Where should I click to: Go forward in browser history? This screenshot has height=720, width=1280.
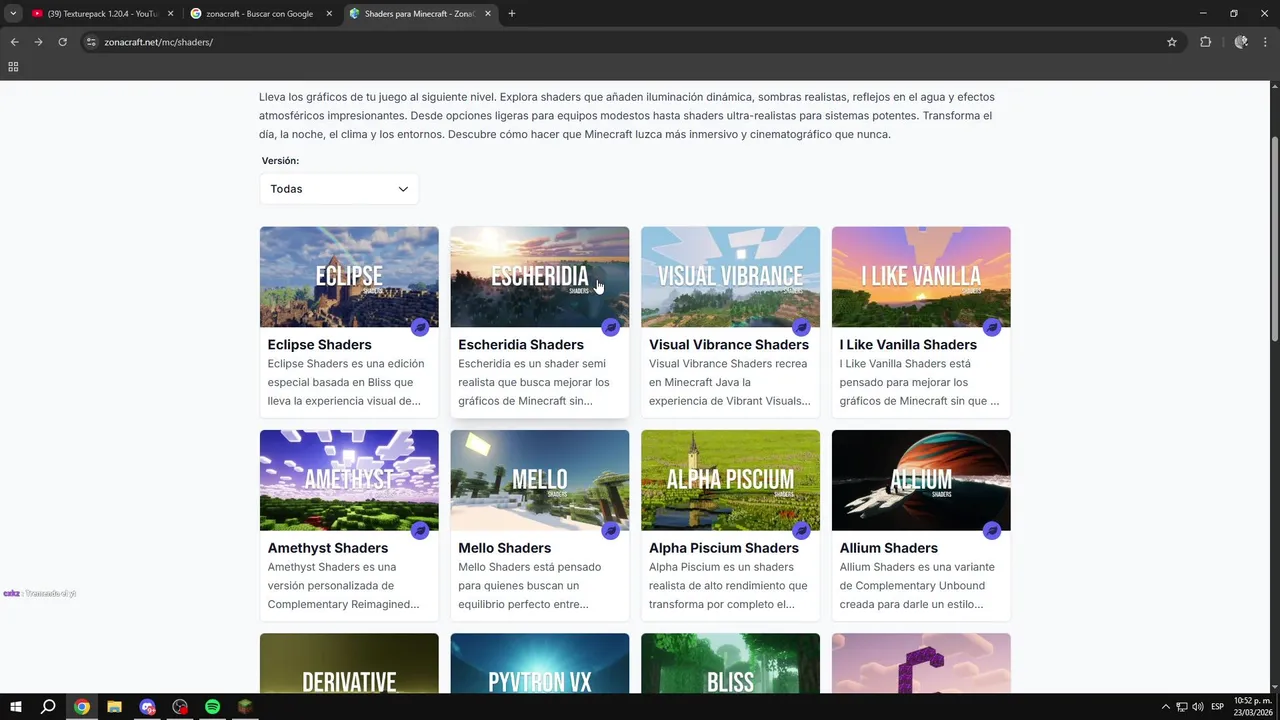(39, 42)
